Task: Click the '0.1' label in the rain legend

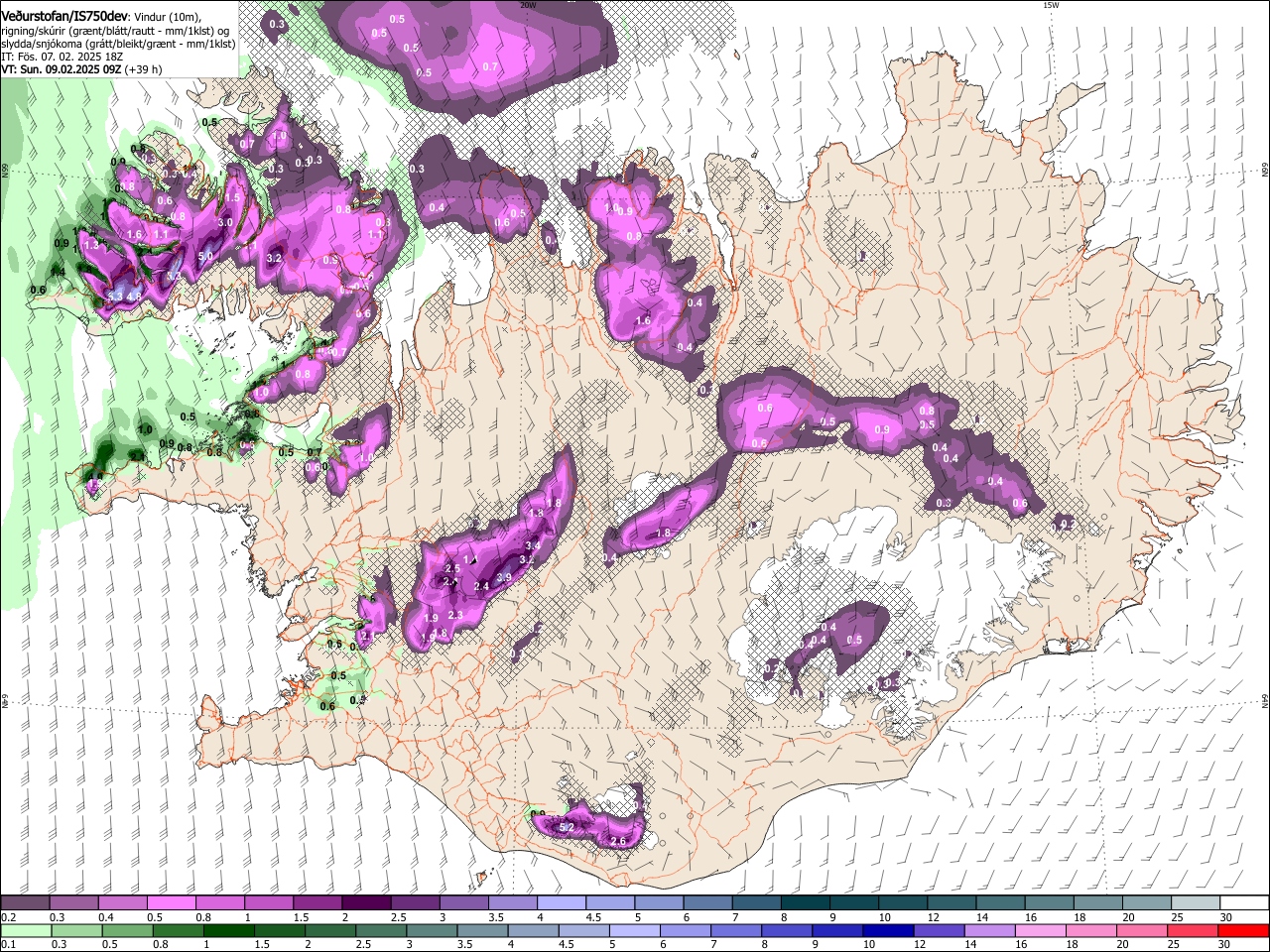Action: [8, 944]
